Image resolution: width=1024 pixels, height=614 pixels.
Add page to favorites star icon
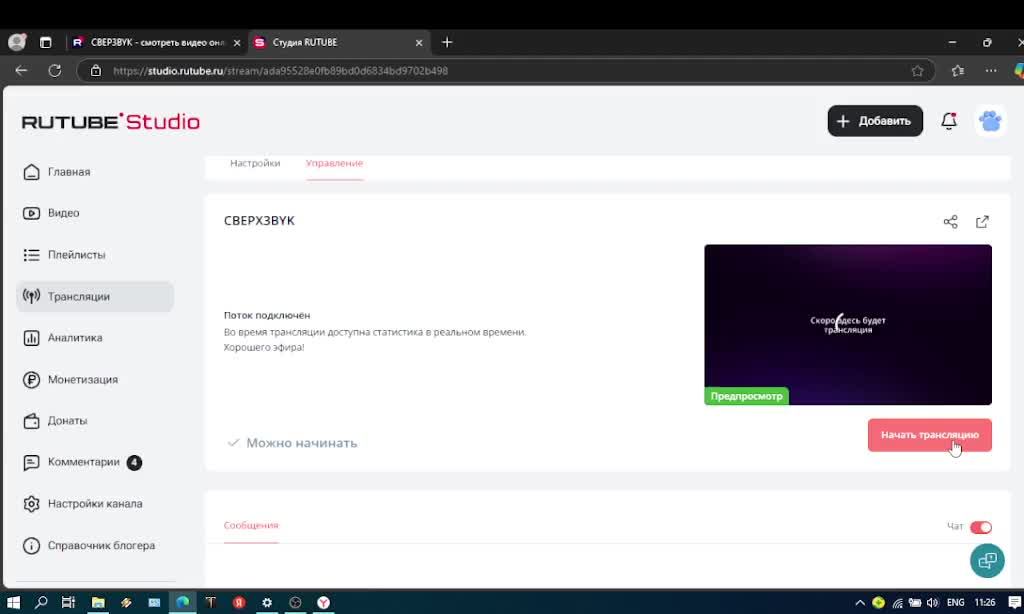(x=918, y=71)
